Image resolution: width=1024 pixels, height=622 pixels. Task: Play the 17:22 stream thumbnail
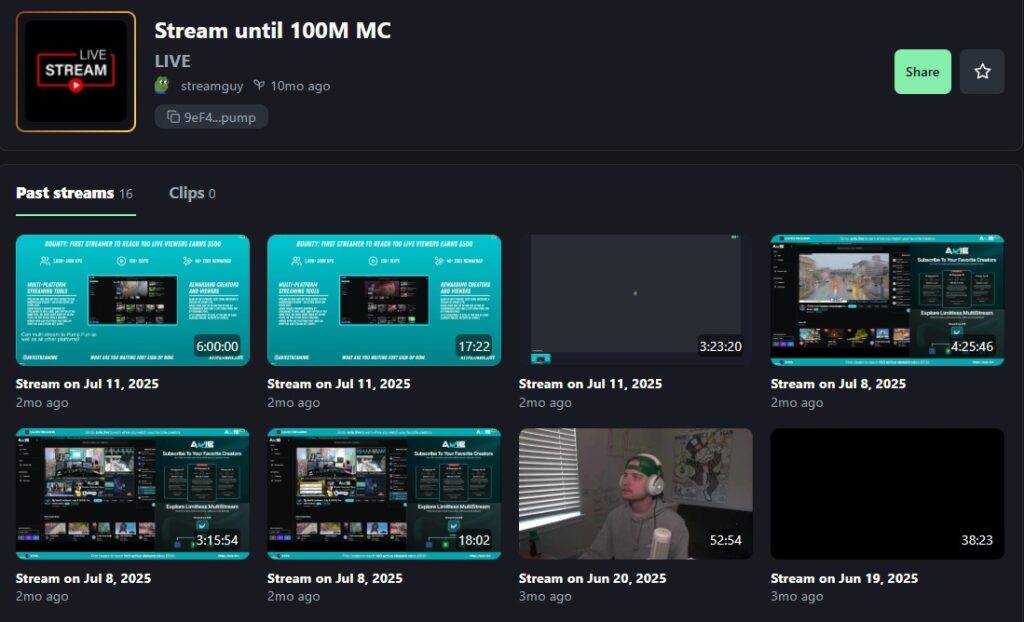(384, 300)
